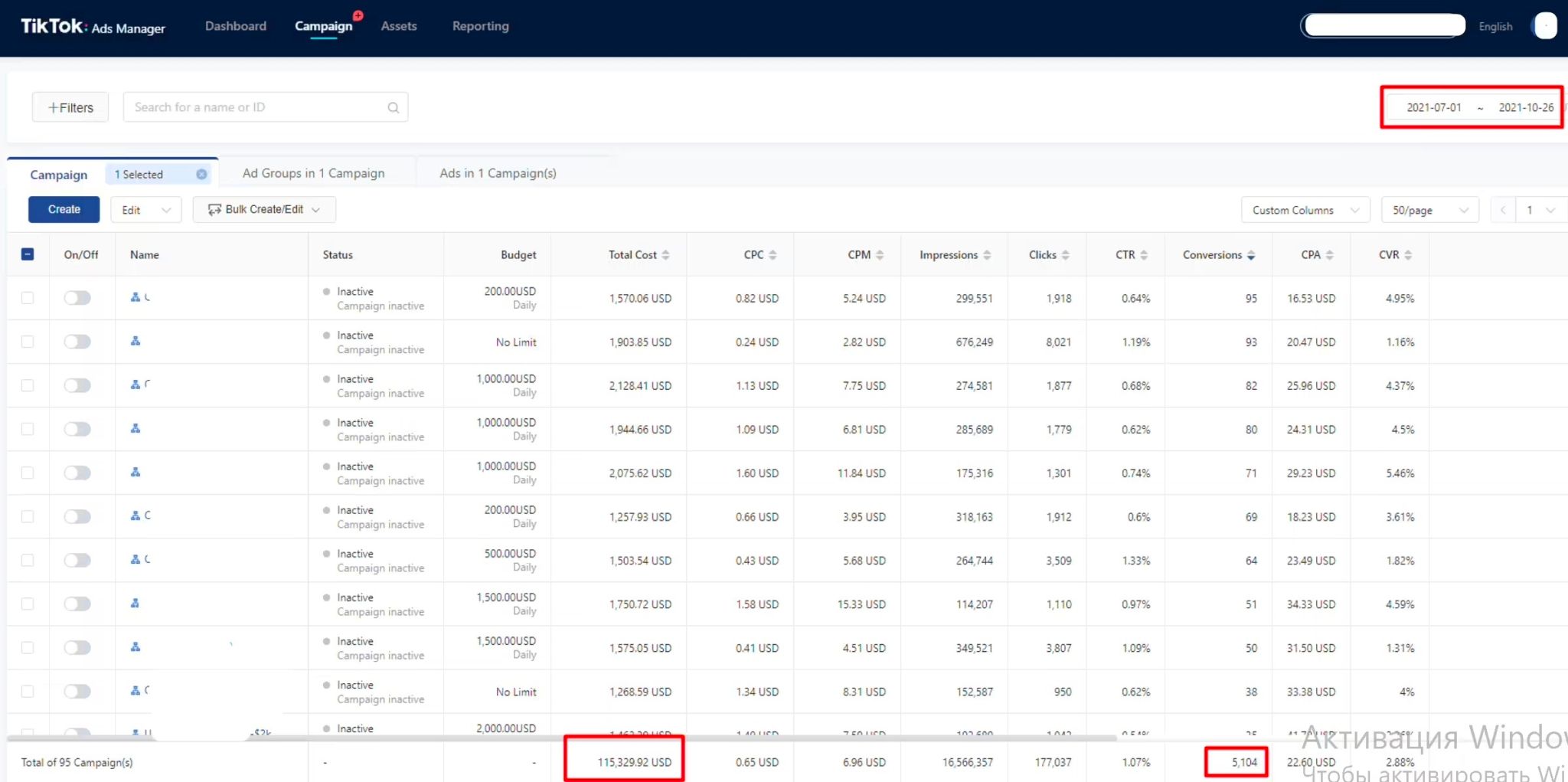
Task: Click the Status column header
Action: click(x=338, y=255)
